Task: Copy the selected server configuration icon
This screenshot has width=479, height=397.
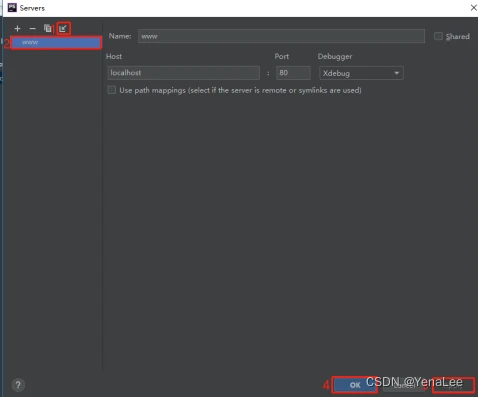Action: coord(48,29)
